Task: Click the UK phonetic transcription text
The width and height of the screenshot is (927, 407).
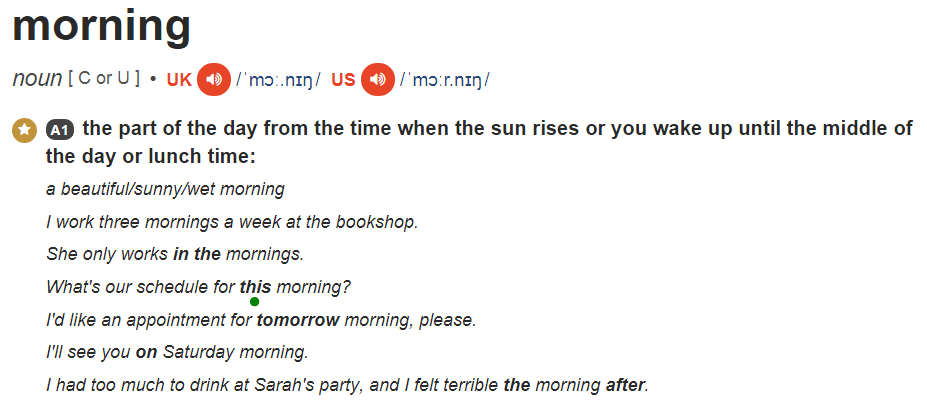Action: point(278,80)
